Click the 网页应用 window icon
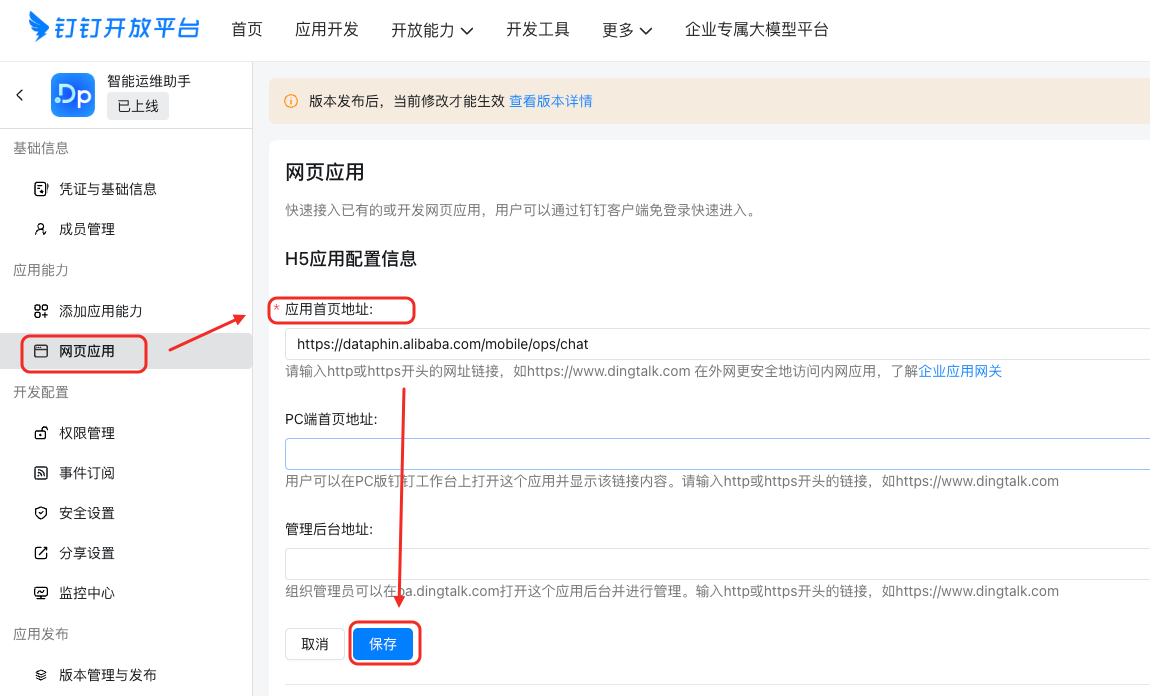Viewport: 1150px width, 696px height. (x=41, y=351)
